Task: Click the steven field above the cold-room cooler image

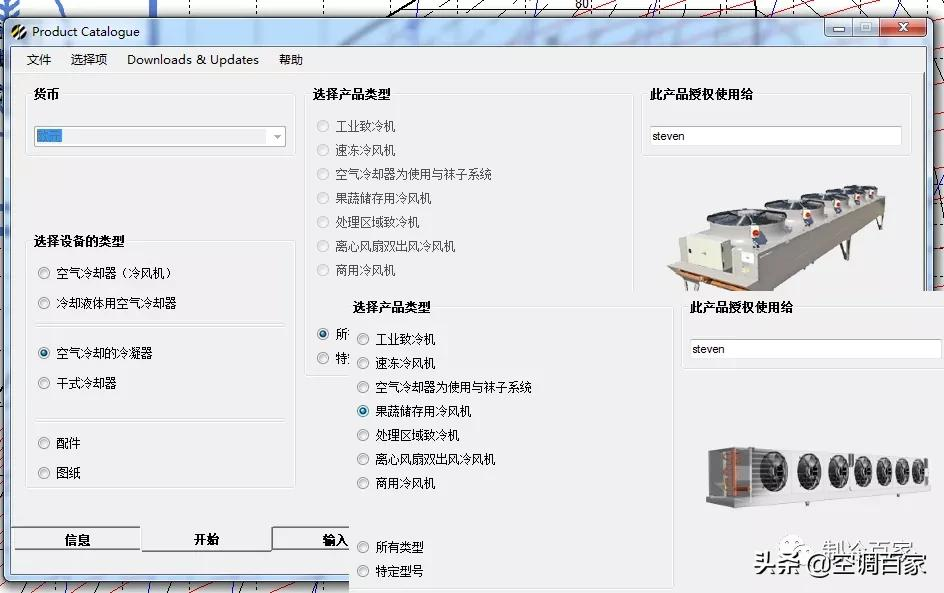Action: pyautogui.click(x=816, y=349)
